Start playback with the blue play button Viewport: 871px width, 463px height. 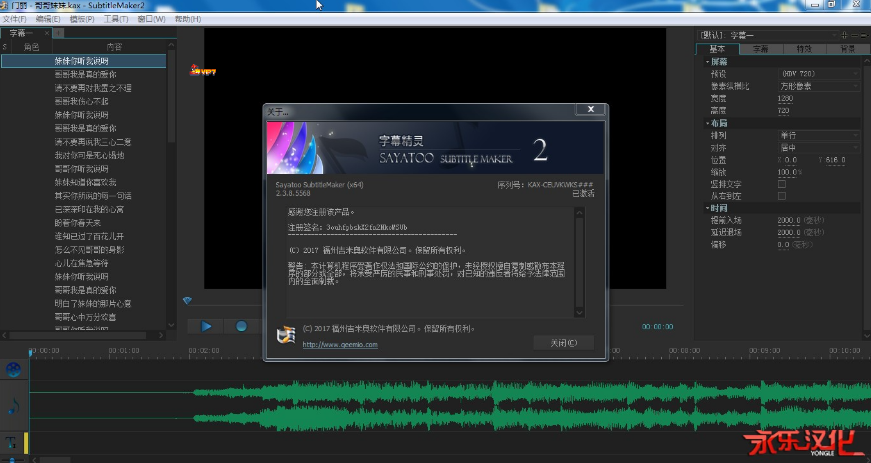206,326
